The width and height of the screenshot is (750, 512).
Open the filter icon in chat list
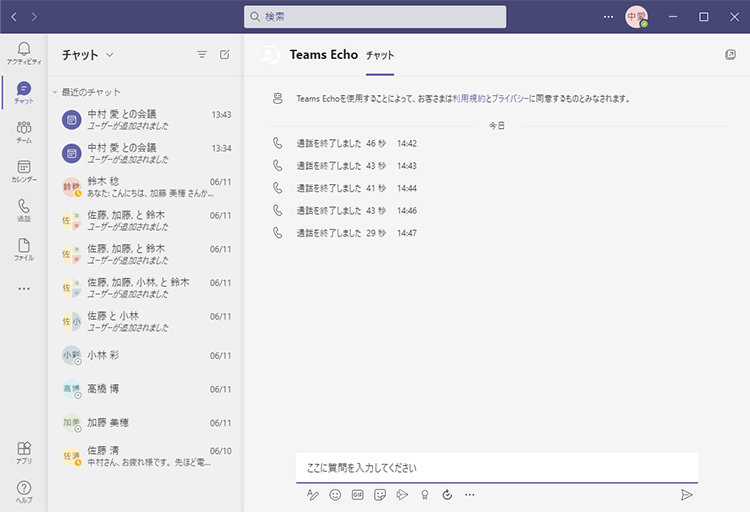[202, 55]
